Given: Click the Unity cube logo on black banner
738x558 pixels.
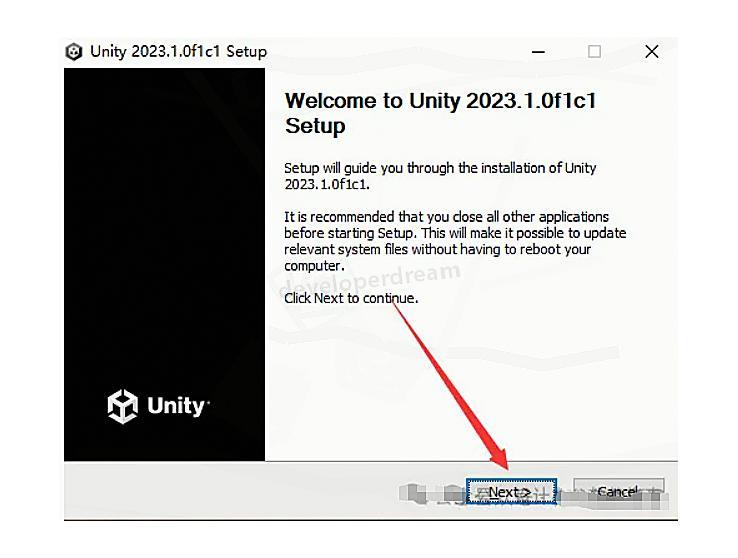Looking at the screenshot, I should coord(122,407).
